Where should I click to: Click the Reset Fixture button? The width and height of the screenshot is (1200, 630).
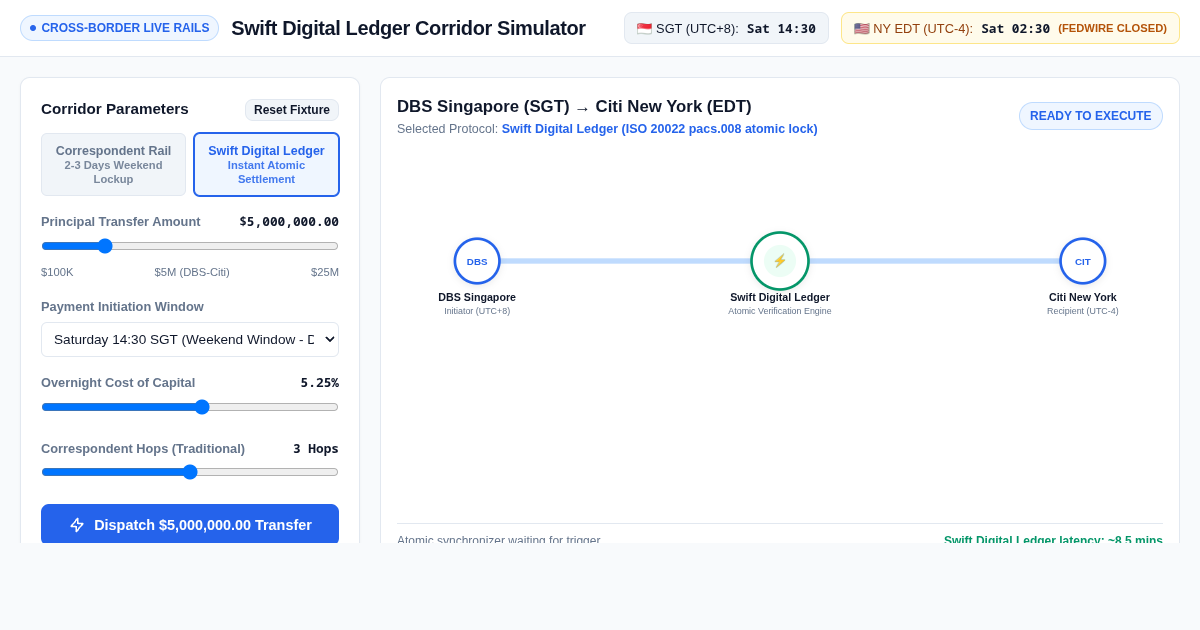click(x=292, y=110)
